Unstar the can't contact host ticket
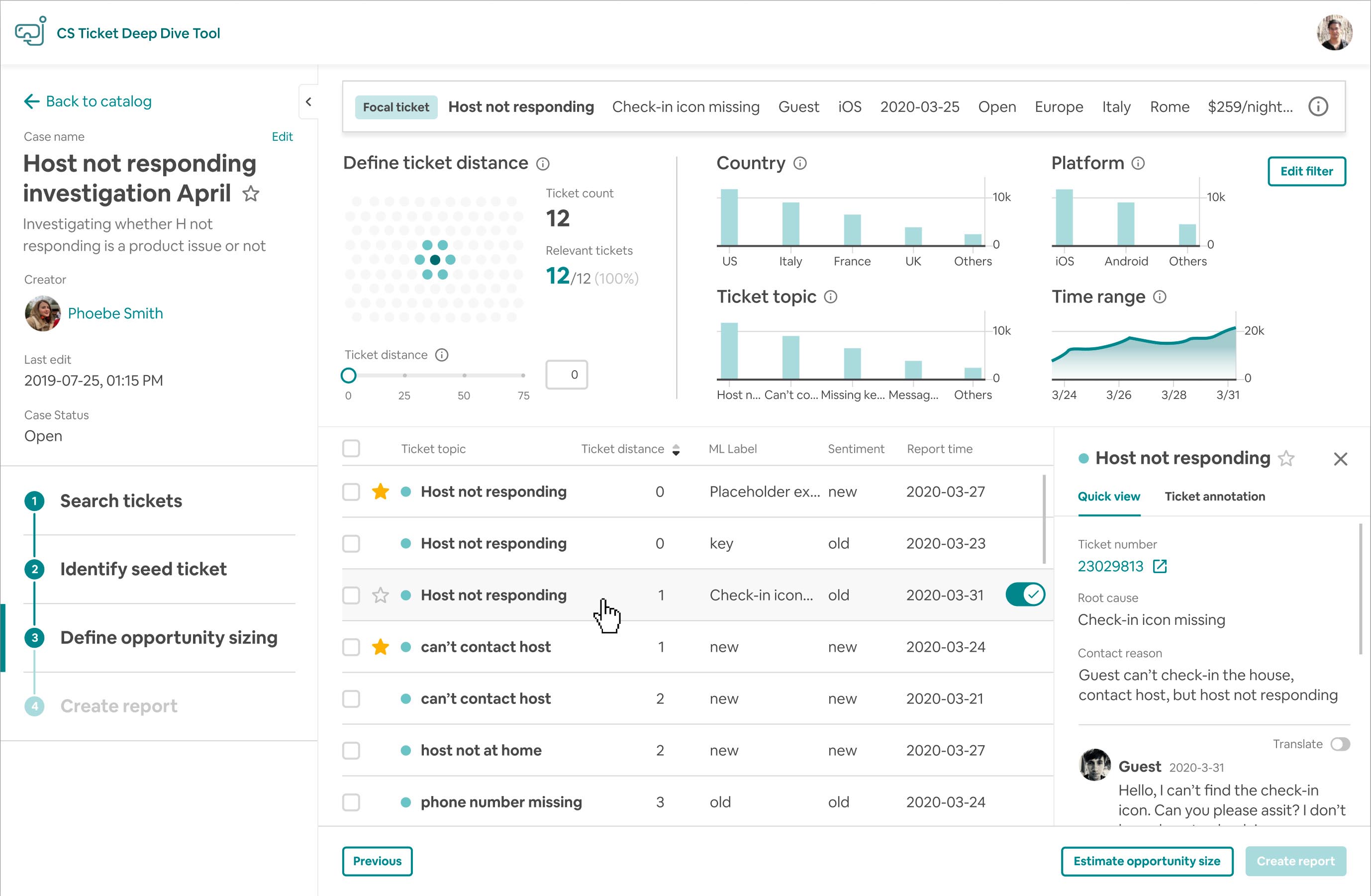This screenshot has width=1371, height=896. [380, 647]
